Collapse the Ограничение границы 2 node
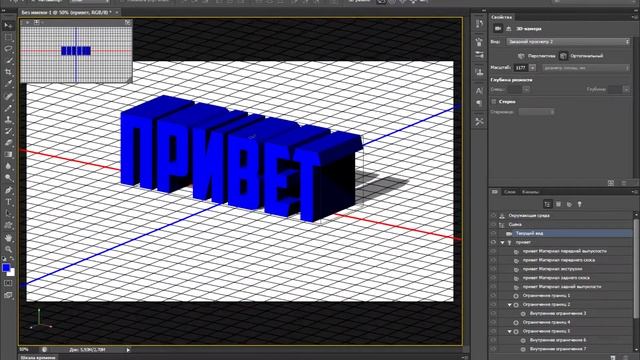This screenshot has height=360, width=640. [509, 304]
